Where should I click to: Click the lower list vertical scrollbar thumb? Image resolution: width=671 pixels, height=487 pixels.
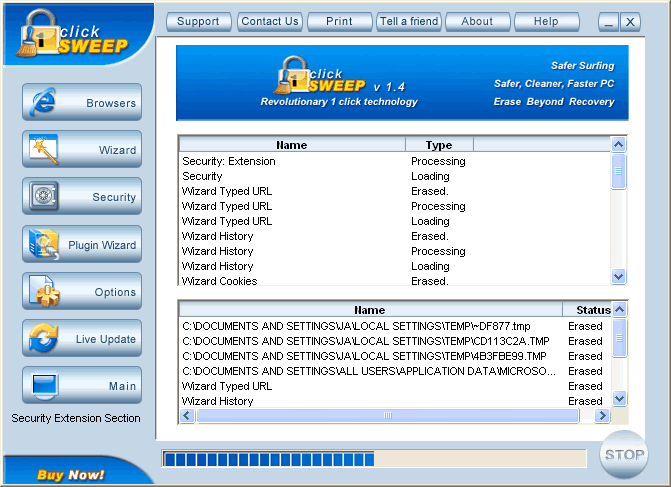click(619, 338)
